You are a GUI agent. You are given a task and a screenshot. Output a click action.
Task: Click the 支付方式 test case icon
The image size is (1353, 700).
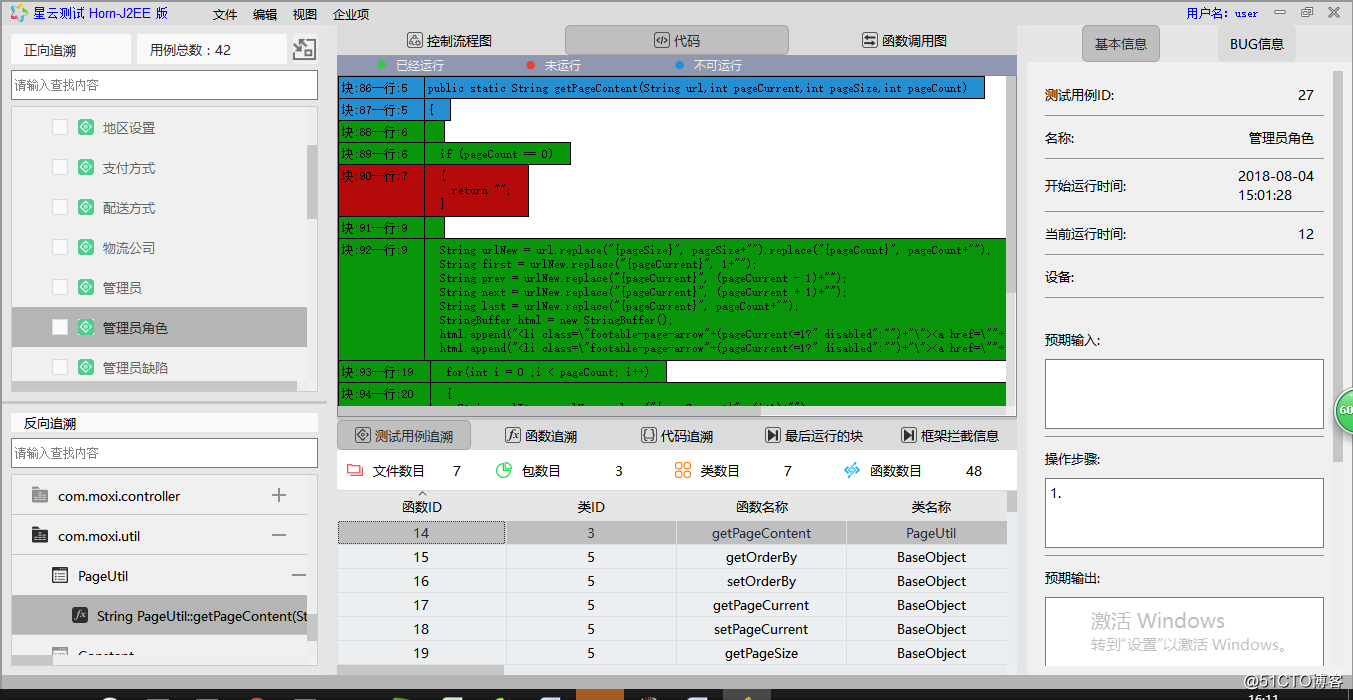(x=86, y=168)
